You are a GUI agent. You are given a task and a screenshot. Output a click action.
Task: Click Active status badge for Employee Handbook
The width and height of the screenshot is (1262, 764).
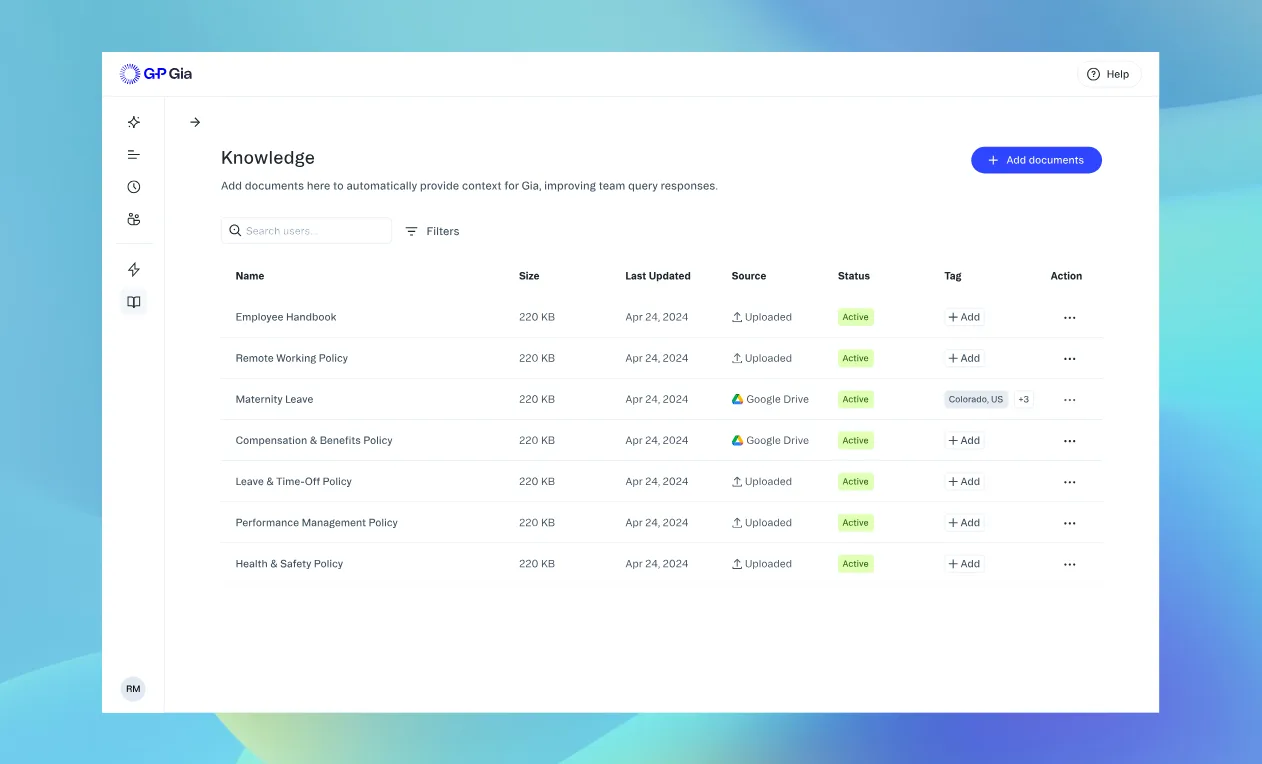point(856,317)
